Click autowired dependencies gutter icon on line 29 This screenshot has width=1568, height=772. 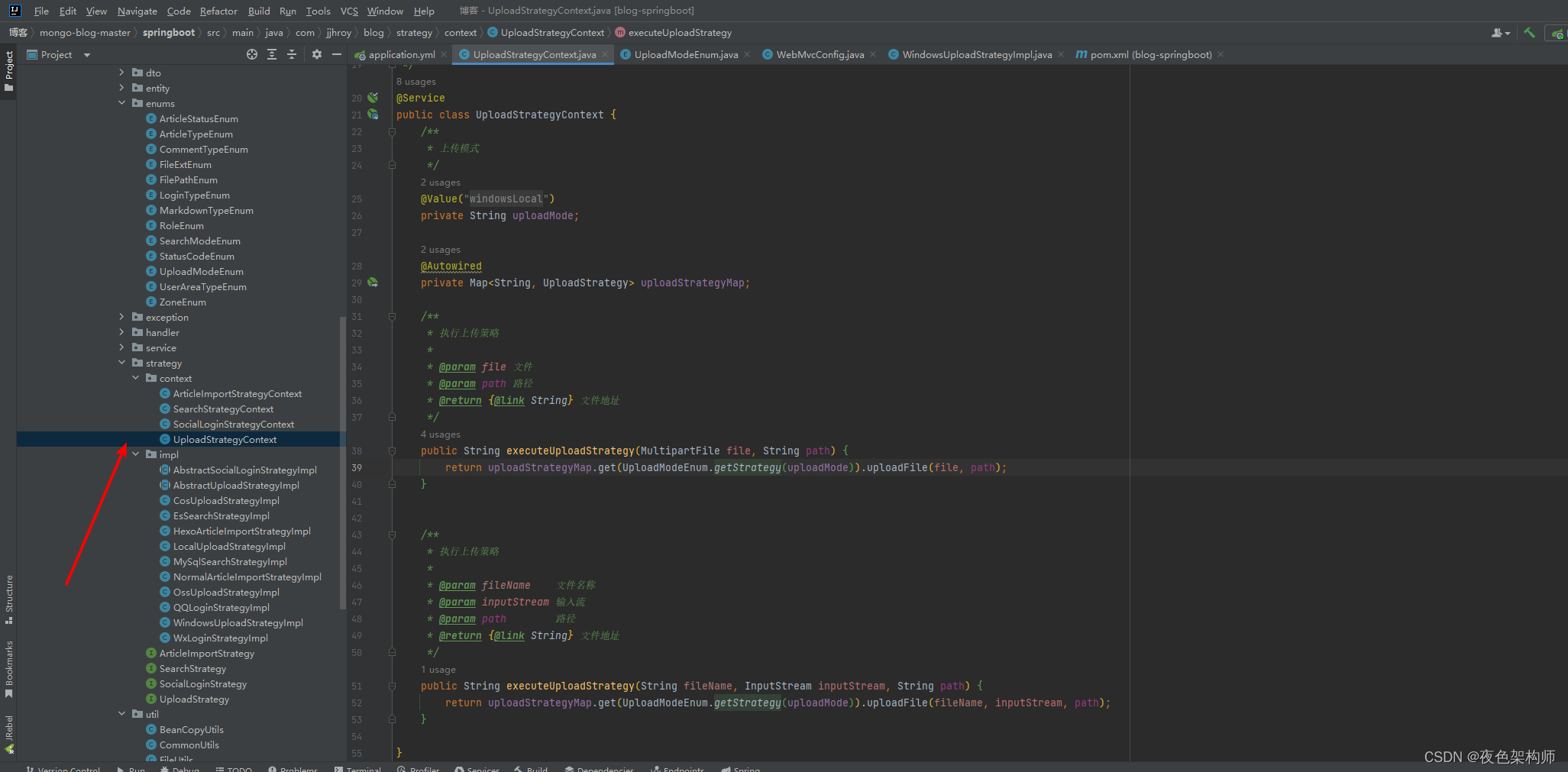[x=373, y=283]
